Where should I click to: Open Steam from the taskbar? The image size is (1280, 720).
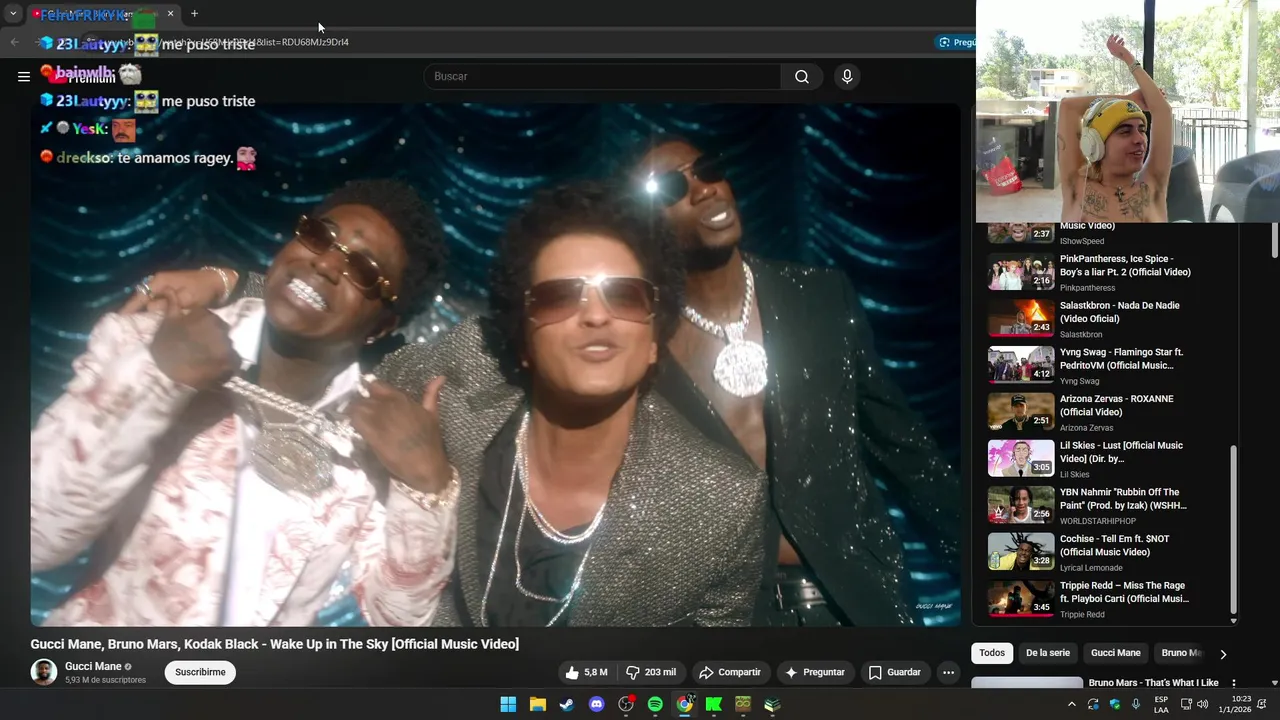coord(567,704)
